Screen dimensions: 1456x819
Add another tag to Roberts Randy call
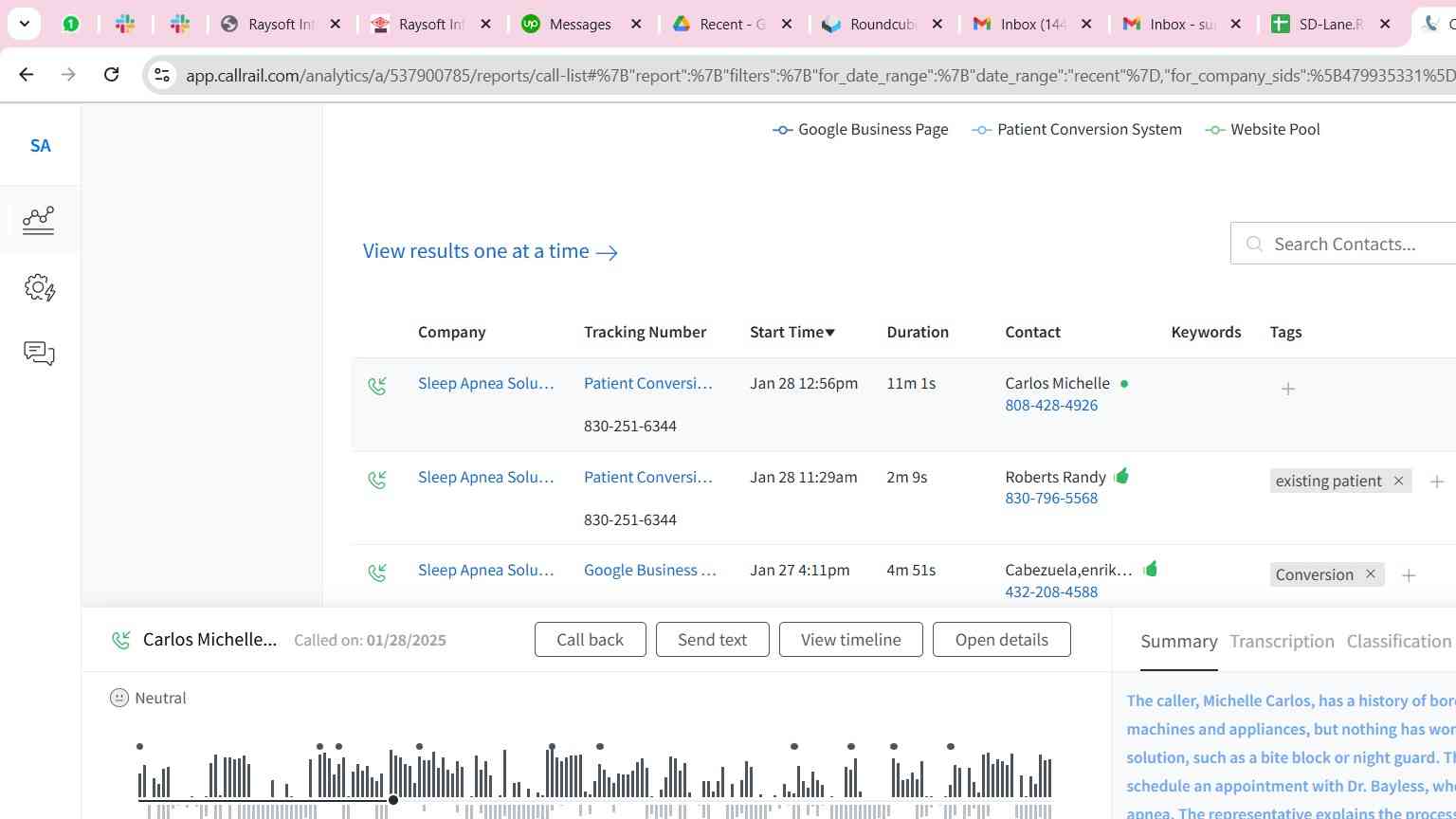click(x=1436, y=482)
